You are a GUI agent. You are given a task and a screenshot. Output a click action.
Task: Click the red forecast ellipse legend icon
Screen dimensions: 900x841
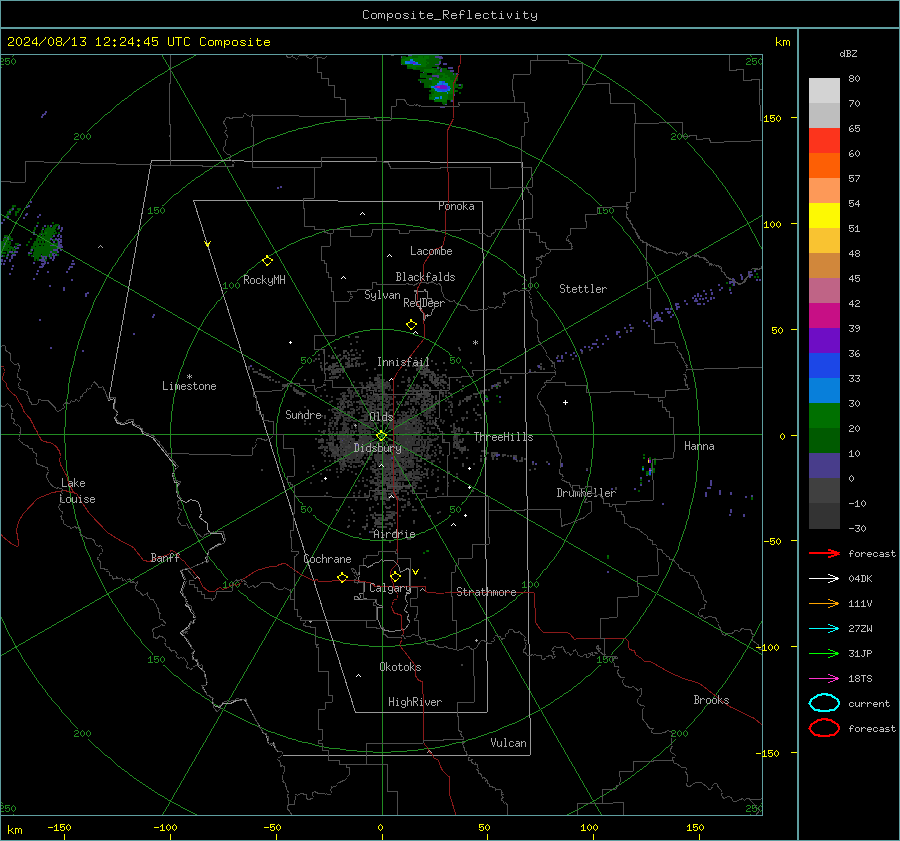(x=824, y=728)
